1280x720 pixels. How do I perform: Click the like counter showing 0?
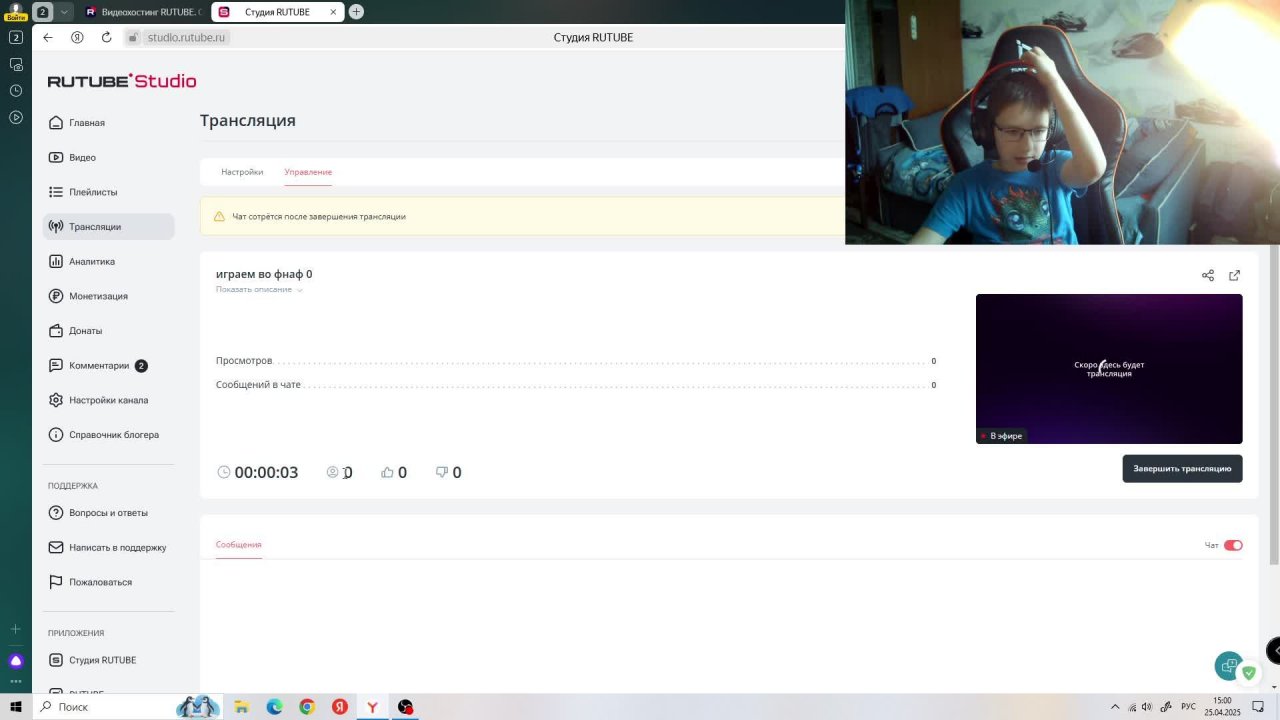point(394,472)
